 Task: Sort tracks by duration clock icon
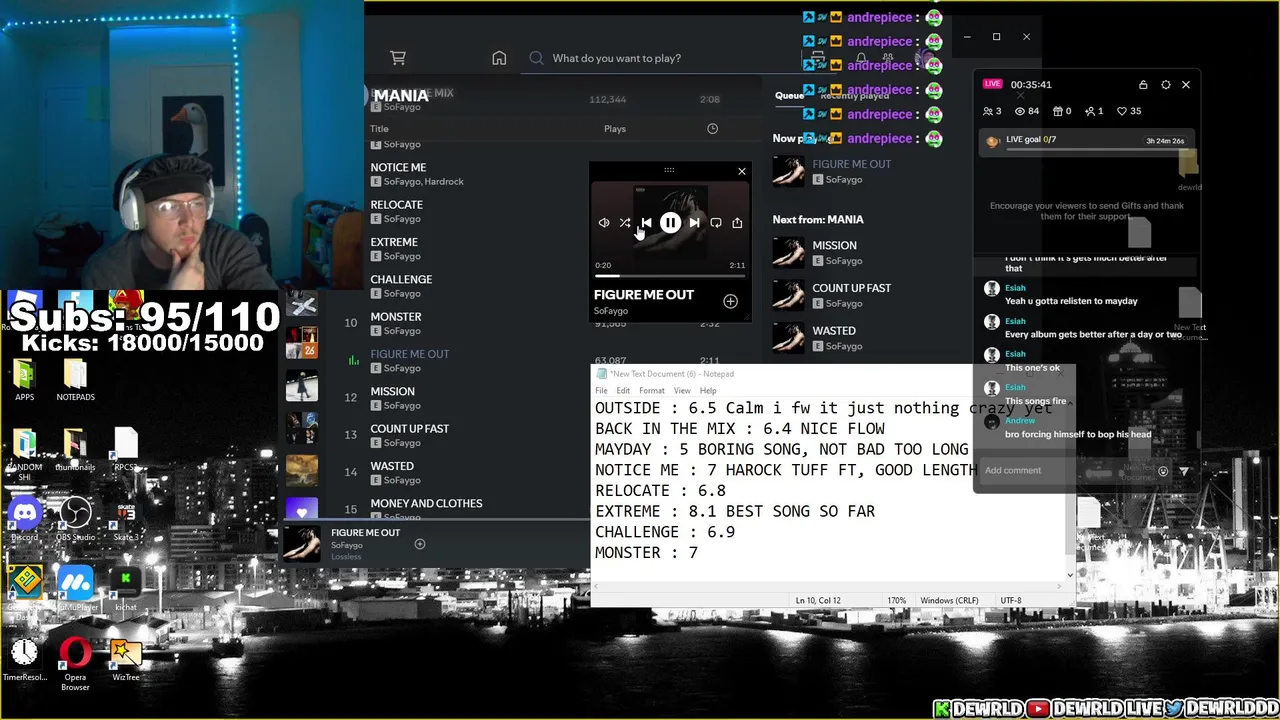[712, 129]
